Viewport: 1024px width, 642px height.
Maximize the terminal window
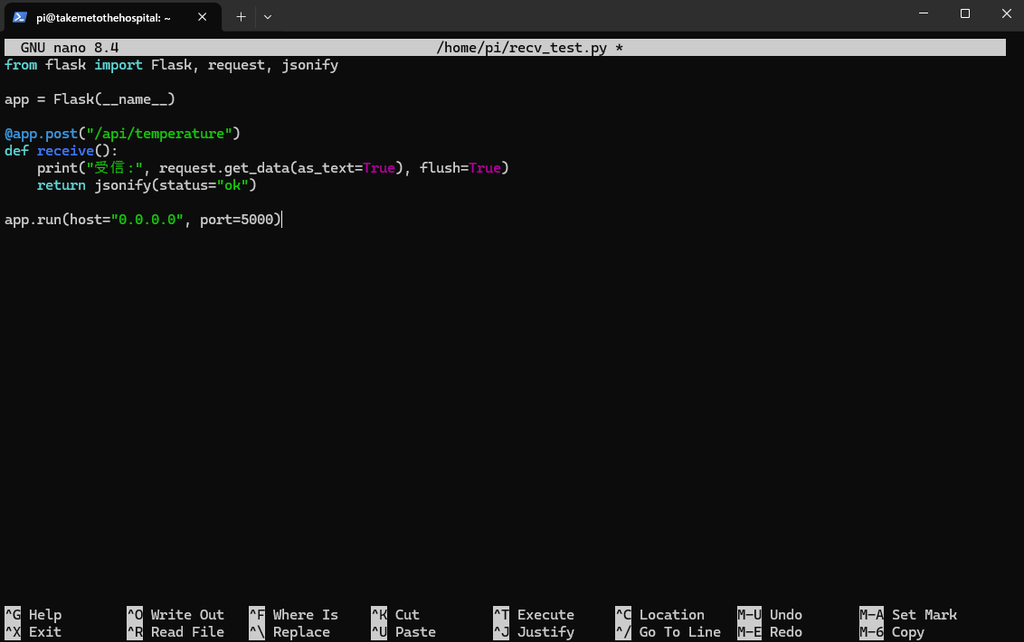click(x=965, y=13)
